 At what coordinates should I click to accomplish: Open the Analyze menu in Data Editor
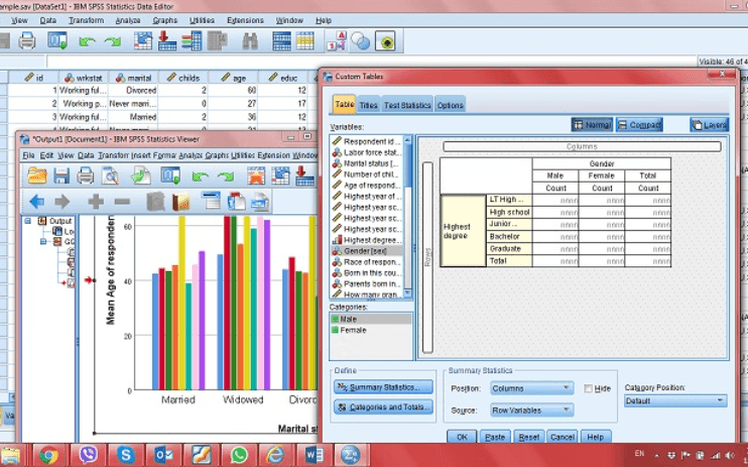coord(128,21)
